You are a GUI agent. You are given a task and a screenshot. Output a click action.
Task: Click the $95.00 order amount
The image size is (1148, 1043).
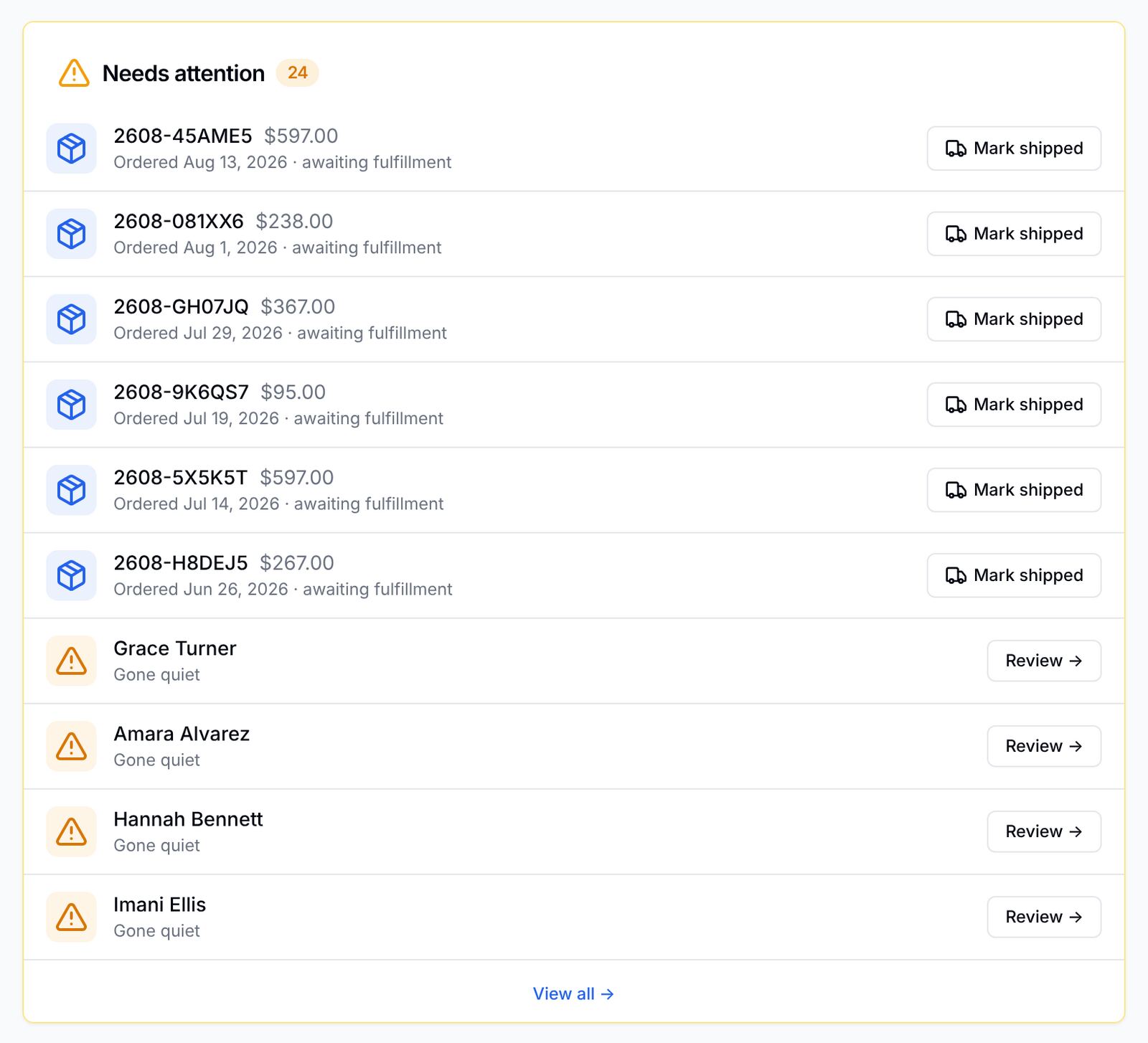click(x=293, y=392)
